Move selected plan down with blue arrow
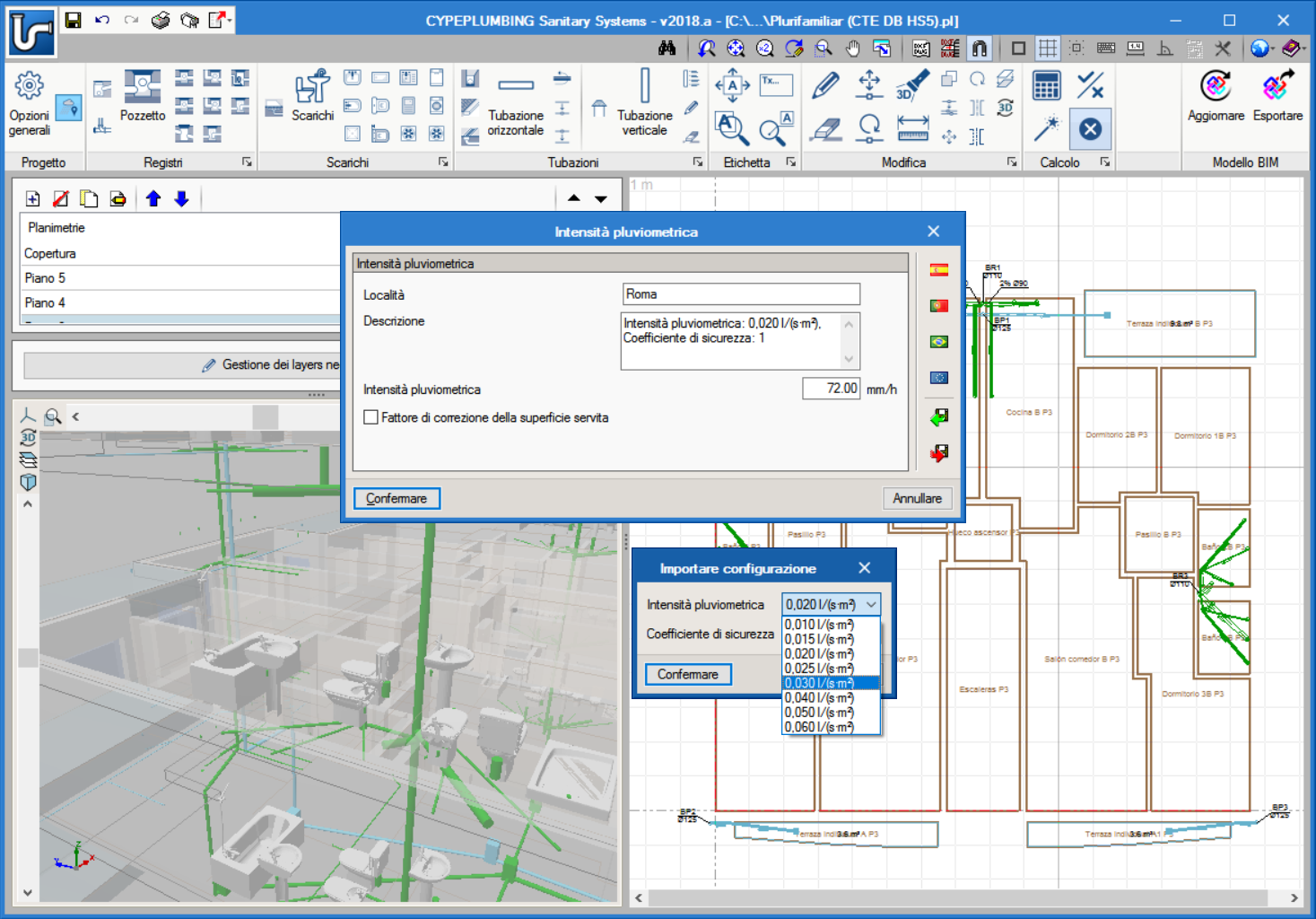The width and height of the screenshot is (1316, 919). (x=182, y=199)
